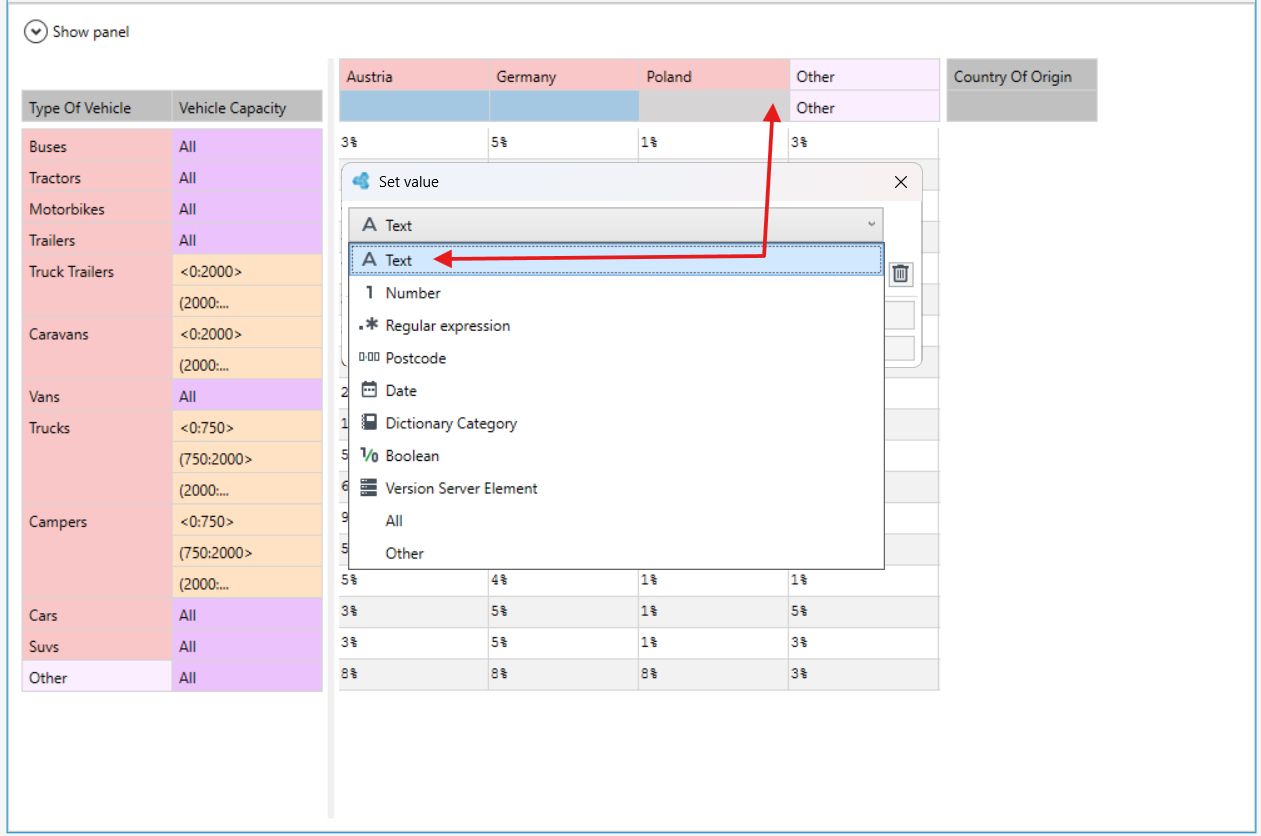Choose the Number option
The height and width of the screenshot is (836, 1261).
click(x=616, y=293)
